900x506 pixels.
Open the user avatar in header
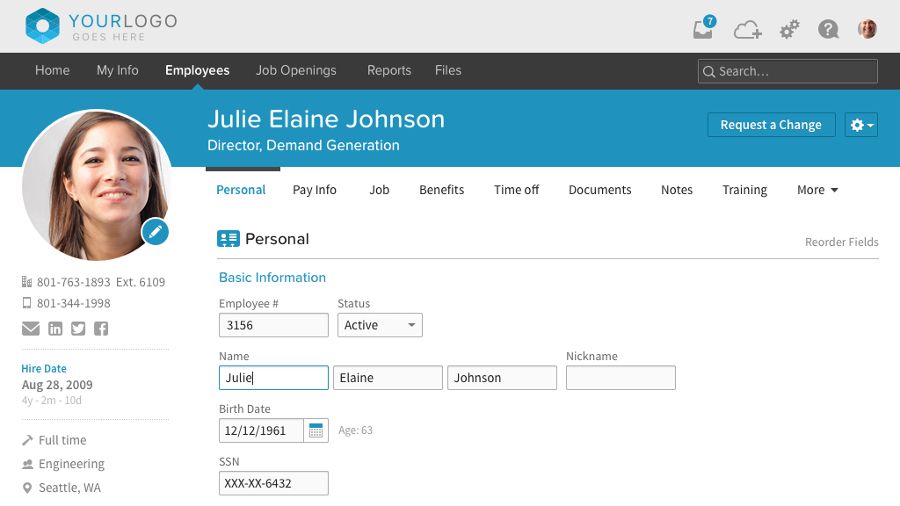click(867, 29)
